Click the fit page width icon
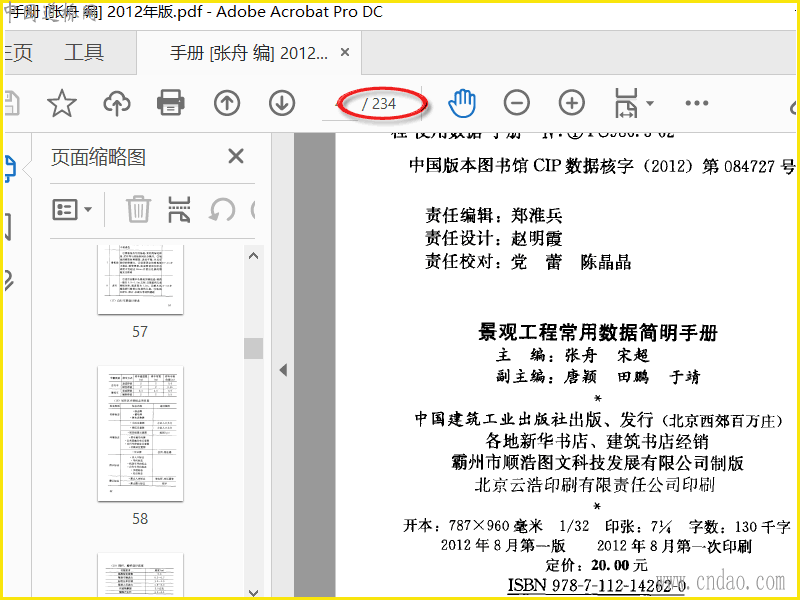Viewport: 800px width, 600px height. pyautogui.click(x=626, y=103)
